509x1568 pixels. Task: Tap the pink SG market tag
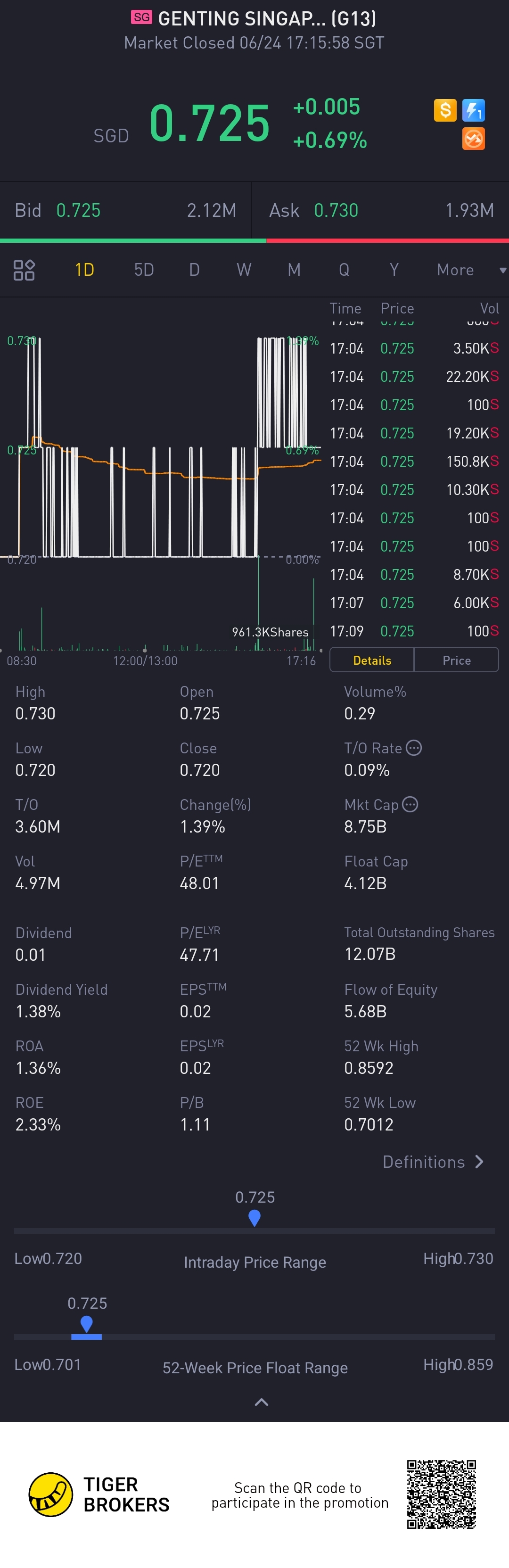(141, 17)
